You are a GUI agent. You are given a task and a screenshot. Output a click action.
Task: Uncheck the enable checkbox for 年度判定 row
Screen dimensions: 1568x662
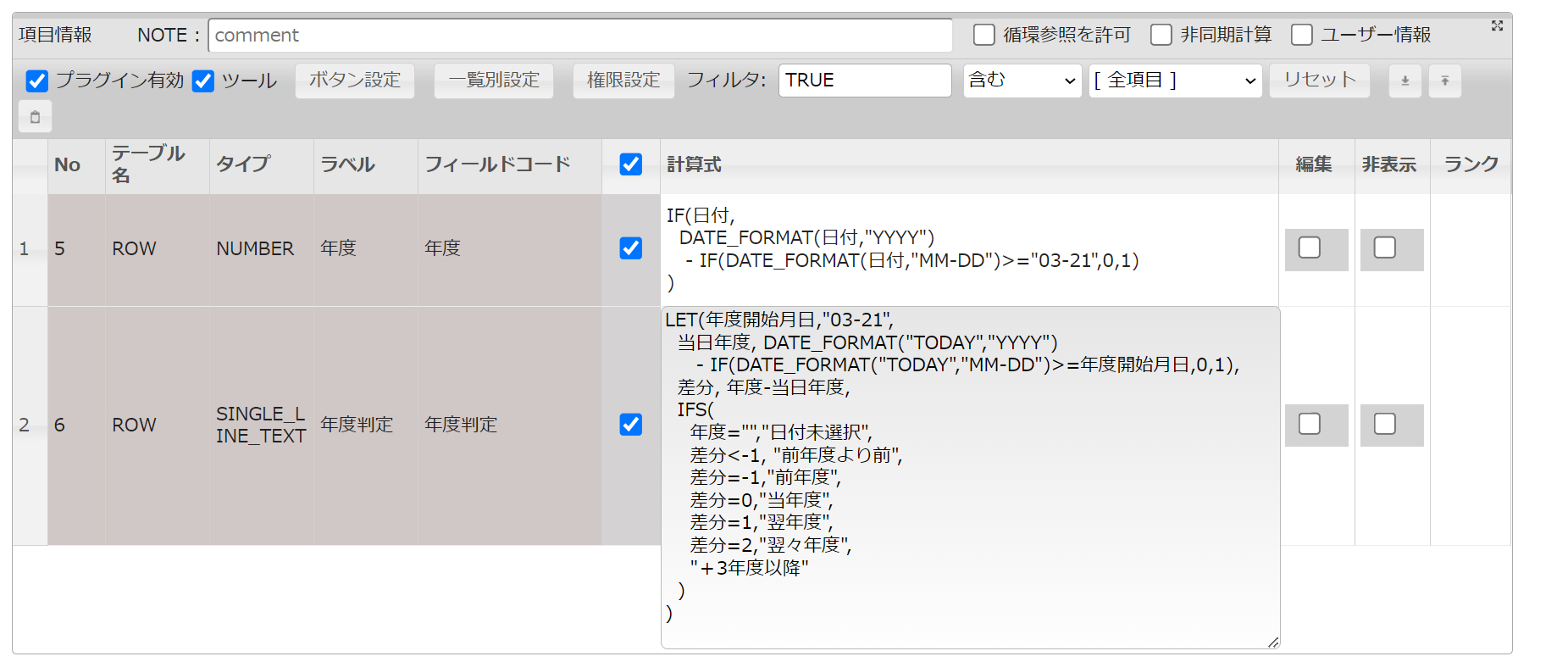[x=631, y=425]
